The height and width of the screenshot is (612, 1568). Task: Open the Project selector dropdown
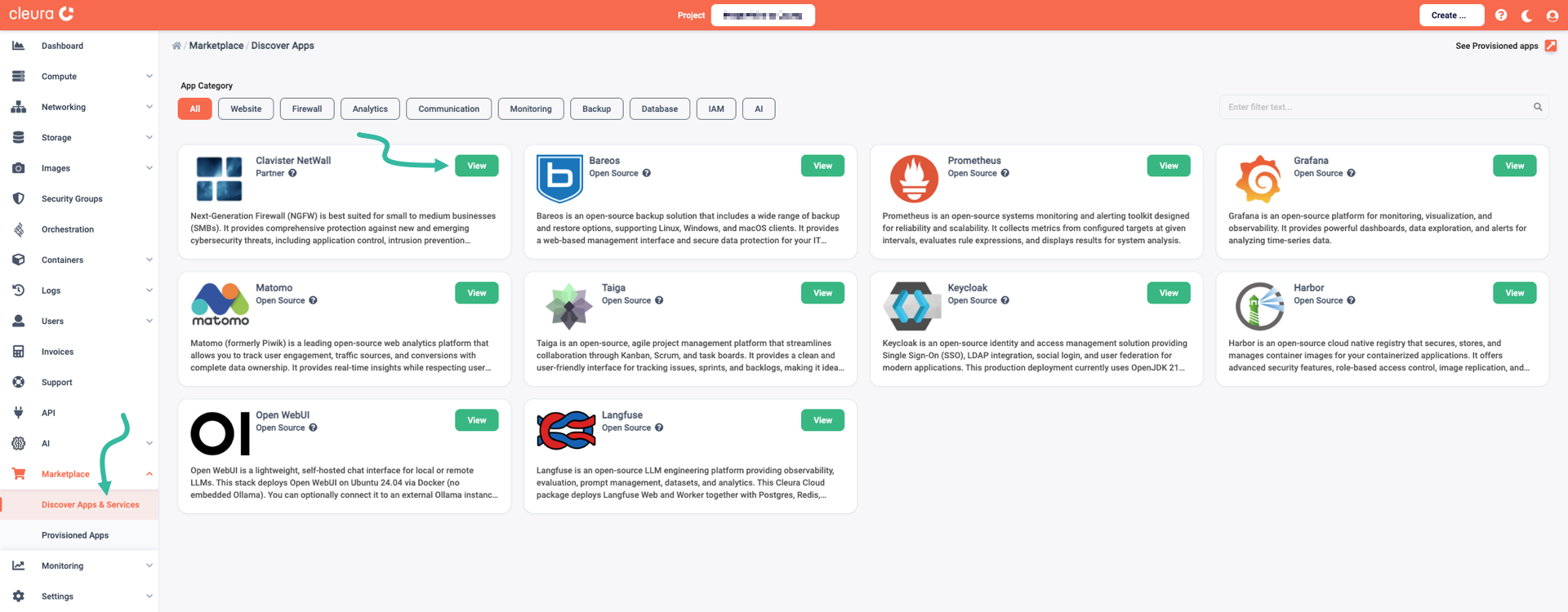[763, 16]
